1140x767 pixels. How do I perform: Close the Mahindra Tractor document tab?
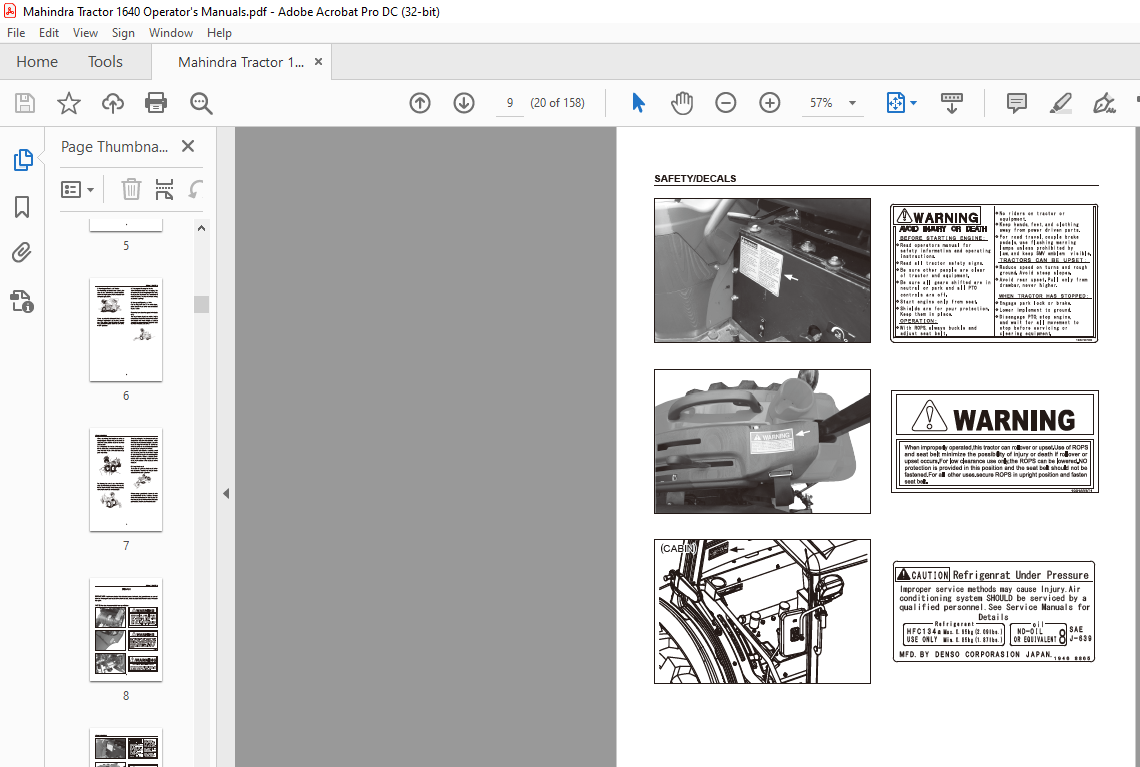pos(318,62)
